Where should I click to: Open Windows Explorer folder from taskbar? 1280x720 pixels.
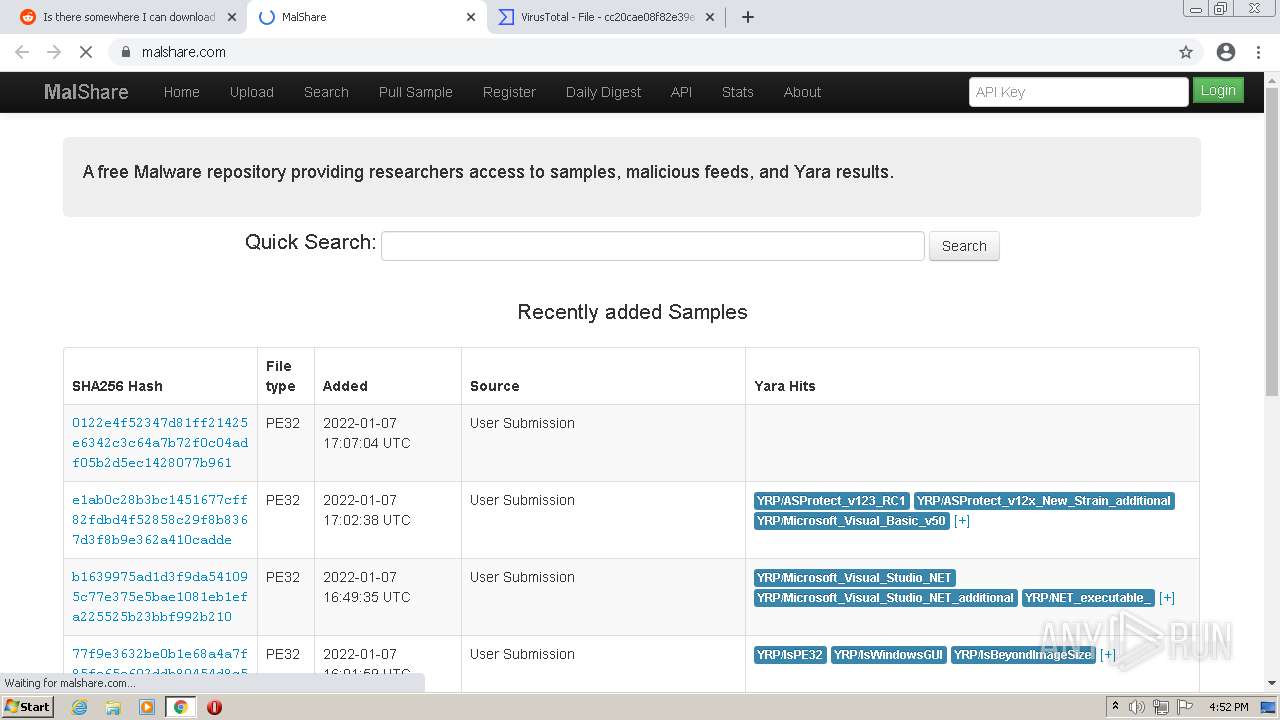113,707
